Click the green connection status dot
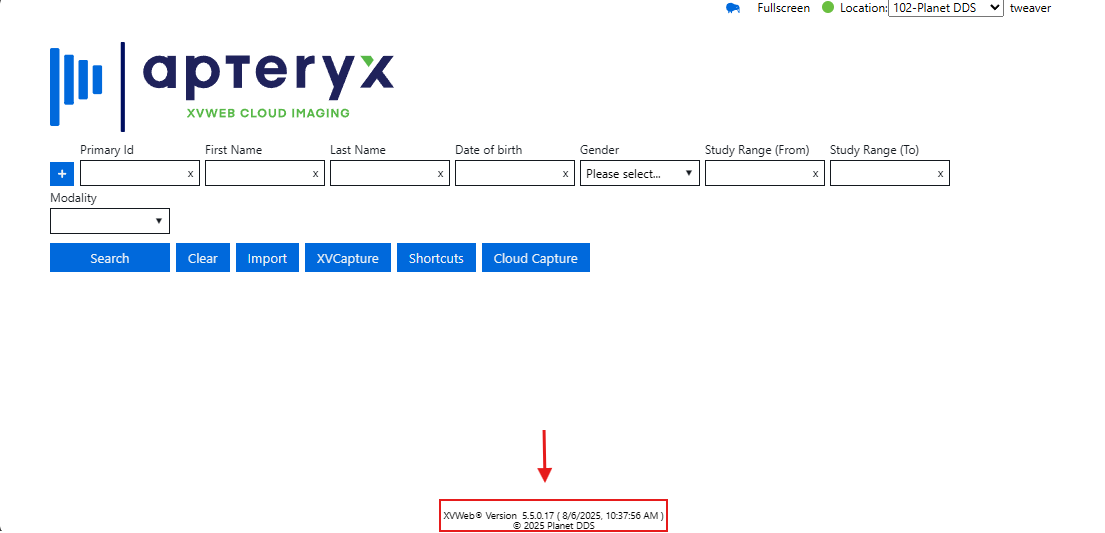The height and width of the screenshot is (533, 1105). 828,8
